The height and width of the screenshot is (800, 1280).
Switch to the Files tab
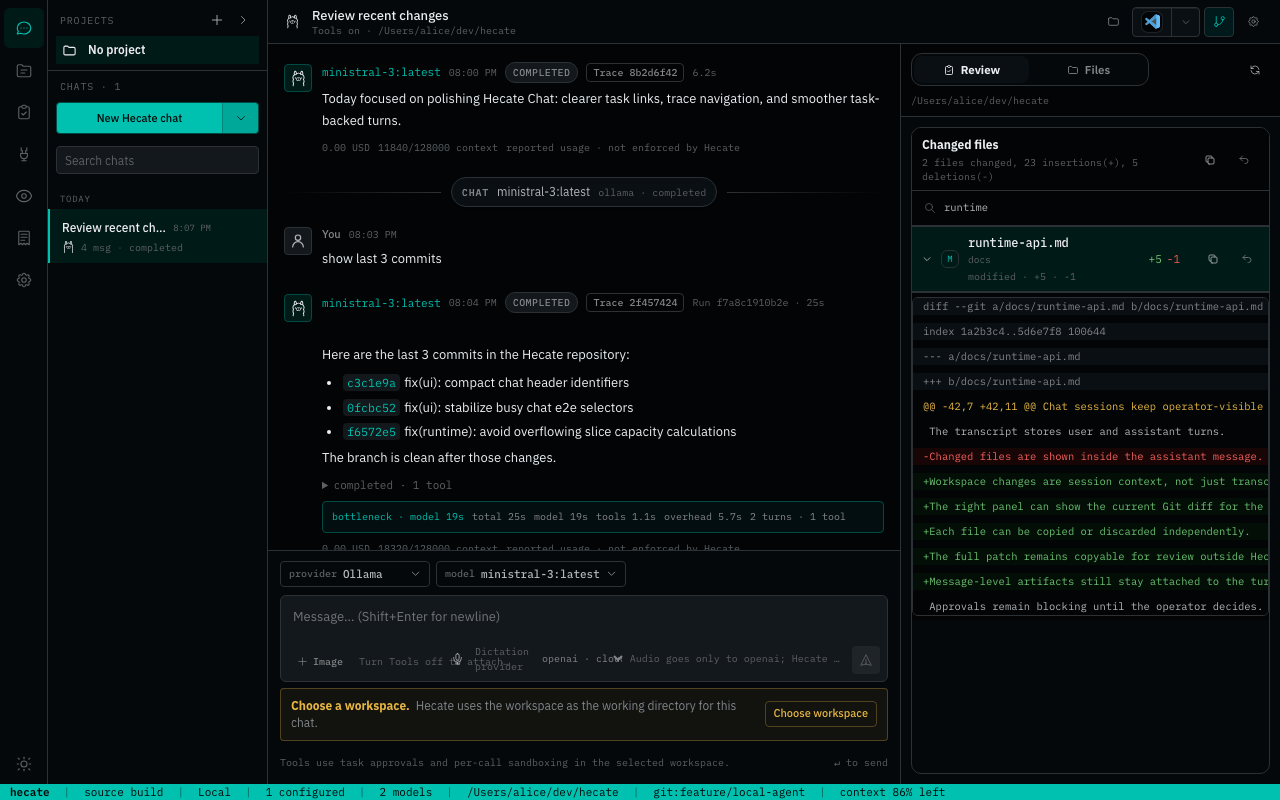click(x=1089, y=70)
